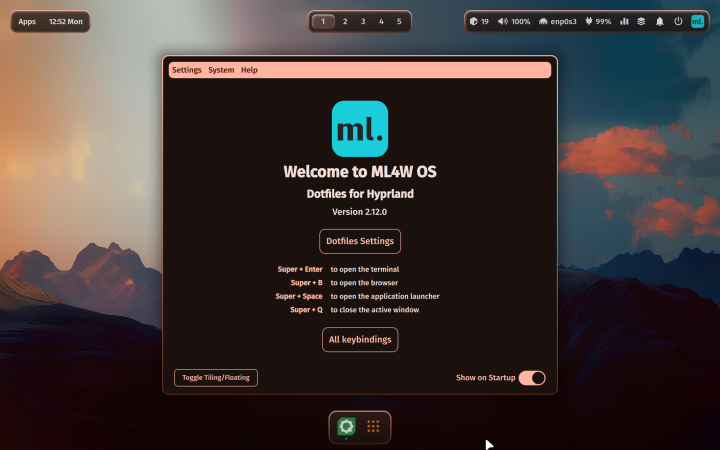This screenshot has height=450, width=720.
Task: Switch to workspace 5
Action: (x=399, y=22)
